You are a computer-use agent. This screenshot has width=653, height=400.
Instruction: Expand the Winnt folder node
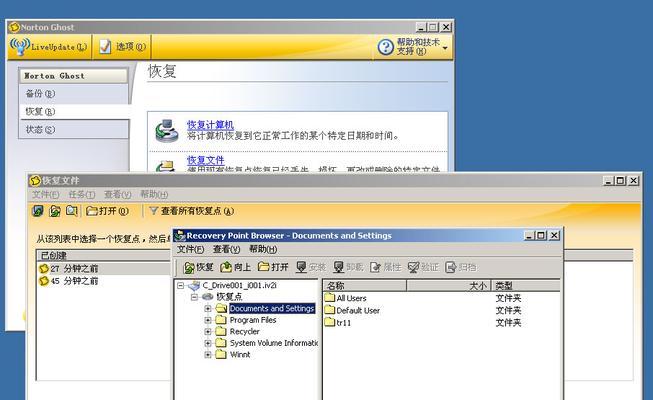coord(208,355)
